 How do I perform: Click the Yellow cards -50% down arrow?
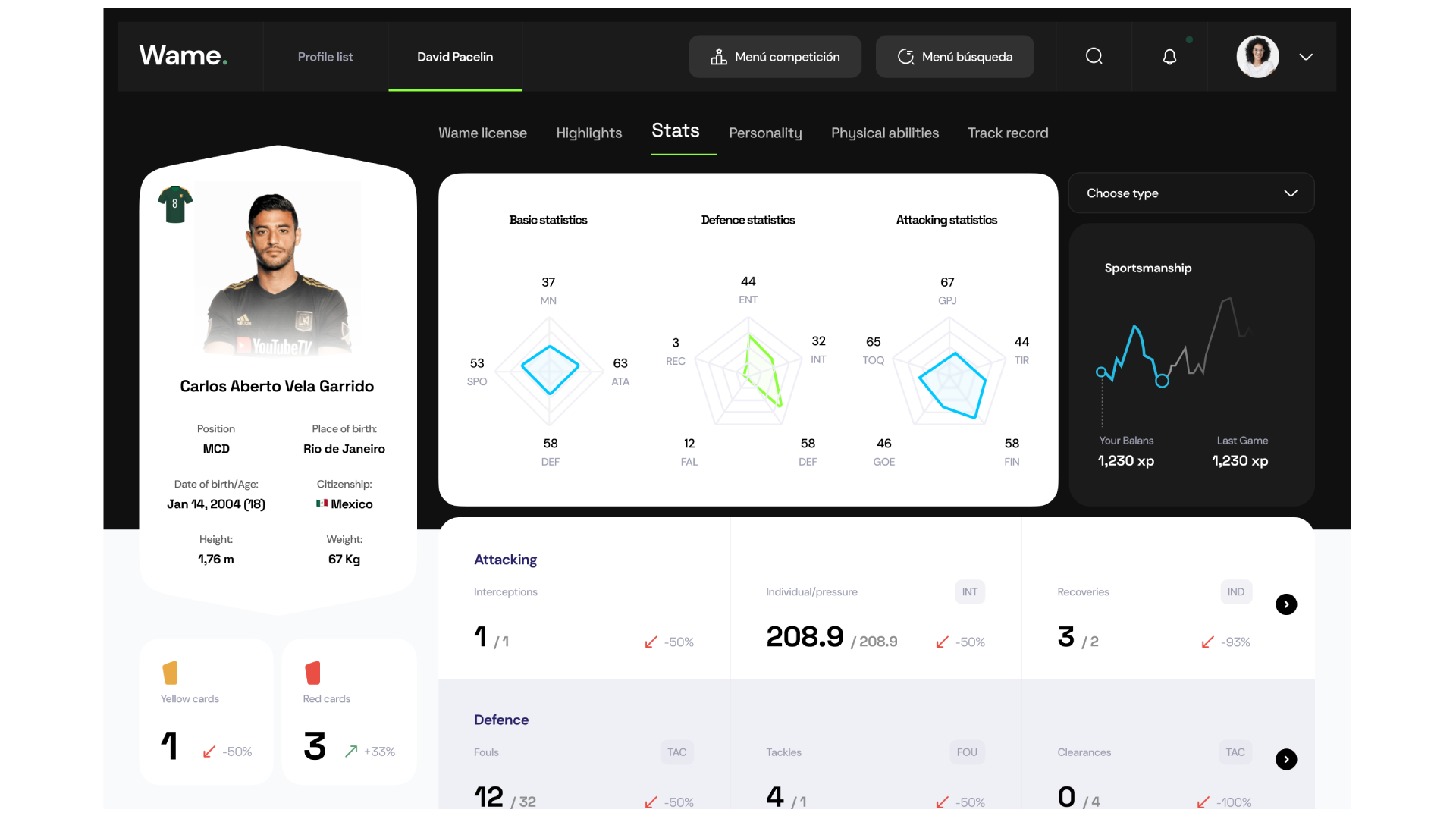(x=209, y=752)
